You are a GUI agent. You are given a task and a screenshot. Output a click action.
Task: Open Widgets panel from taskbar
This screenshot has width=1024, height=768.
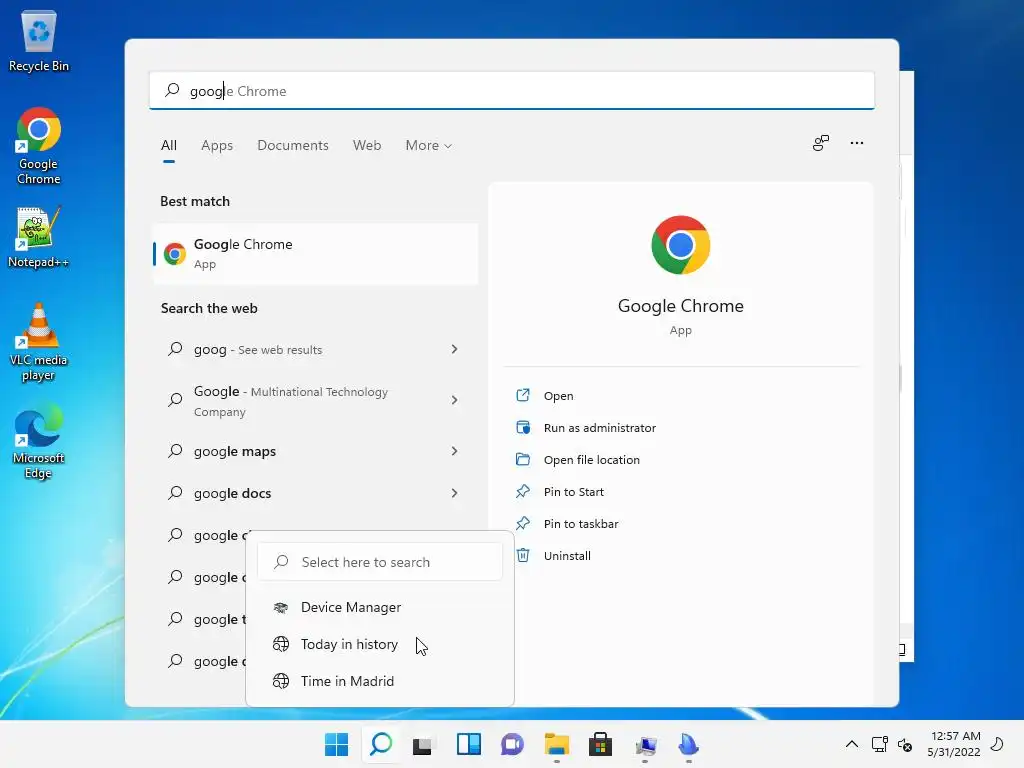point(468,744)
